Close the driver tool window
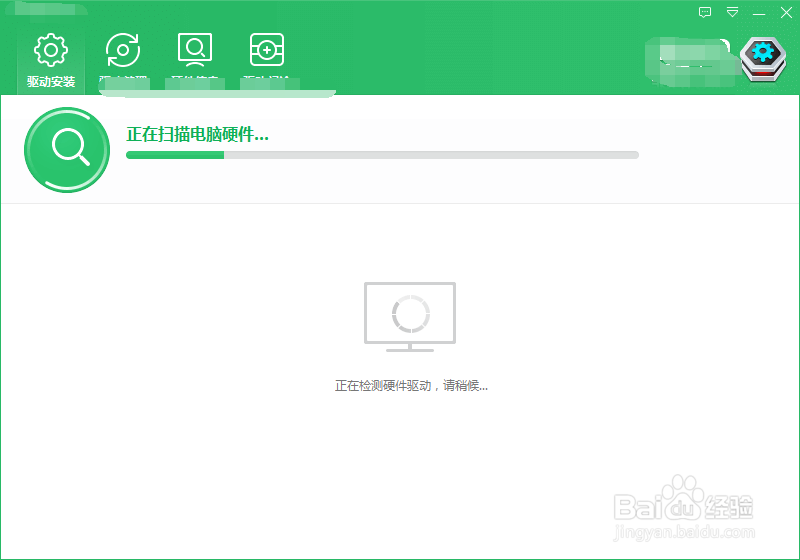Screen dimensions: 800x560 (x=786, y=13)
